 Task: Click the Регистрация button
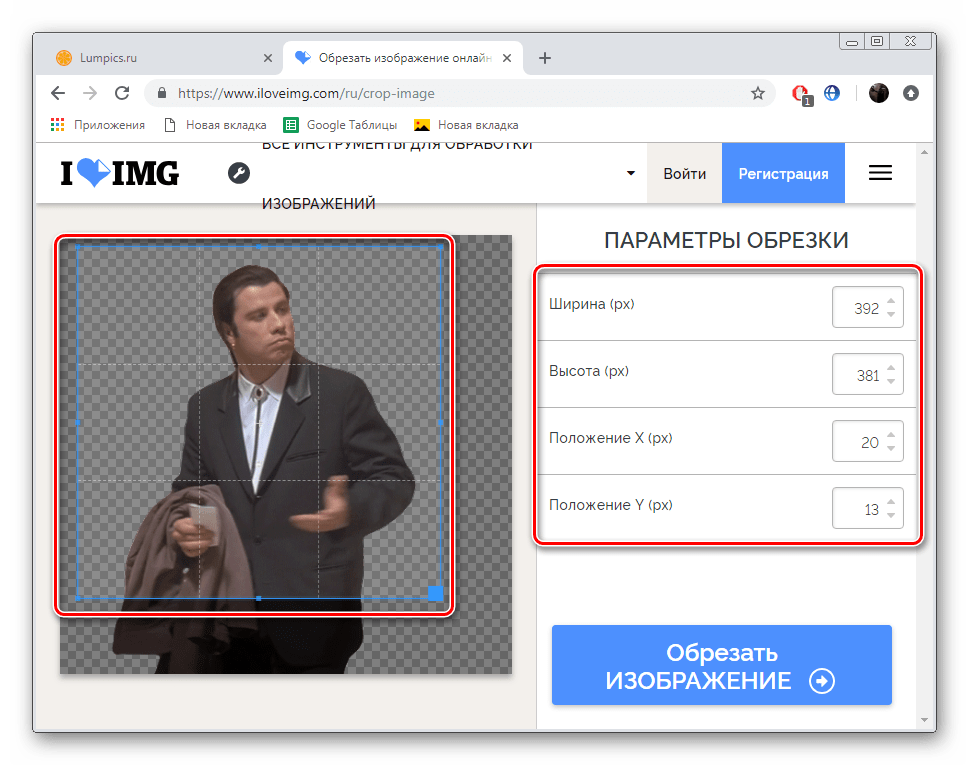pyautogui.click(x=784, y=174)
